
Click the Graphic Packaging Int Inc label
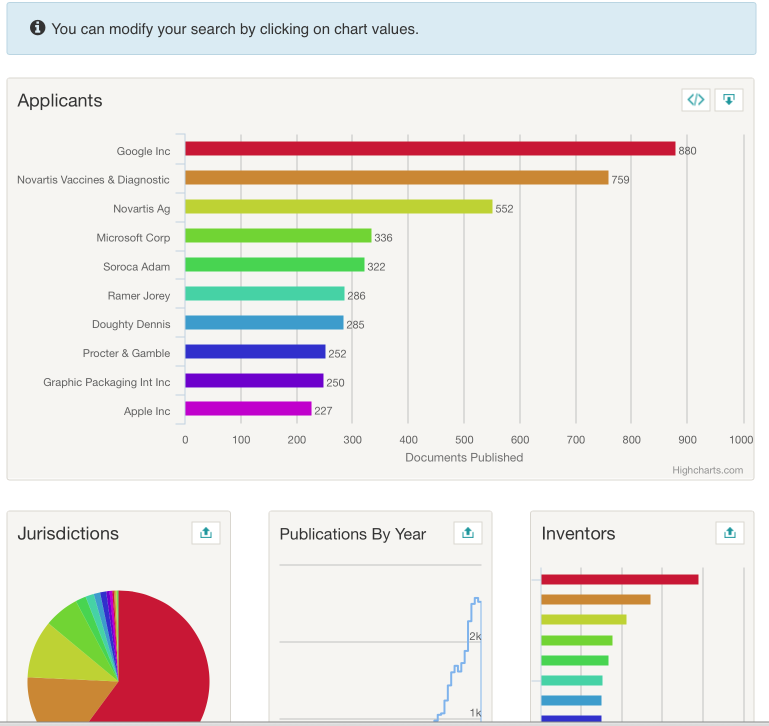coord(106,382)
